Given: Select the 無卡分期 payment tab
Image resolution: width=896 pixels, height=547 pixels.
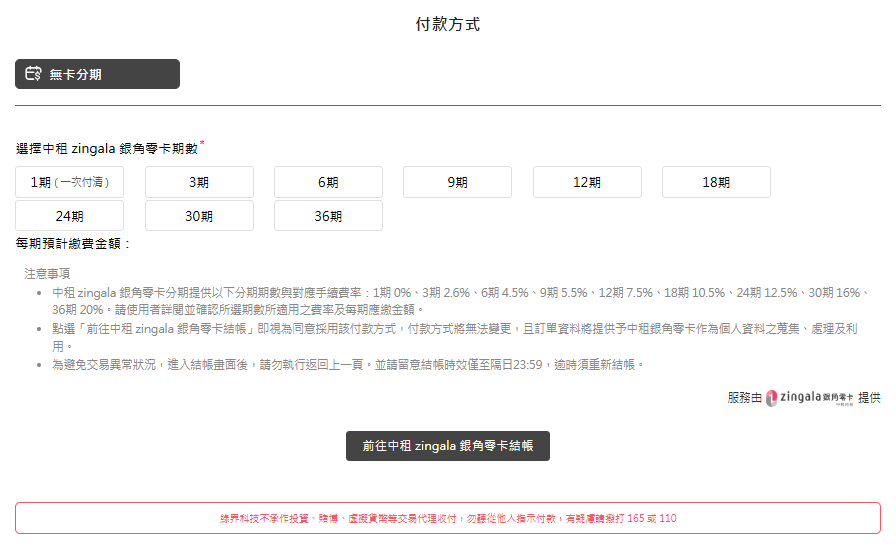Looking at the screenshot, I should click(x=97, y=74).
